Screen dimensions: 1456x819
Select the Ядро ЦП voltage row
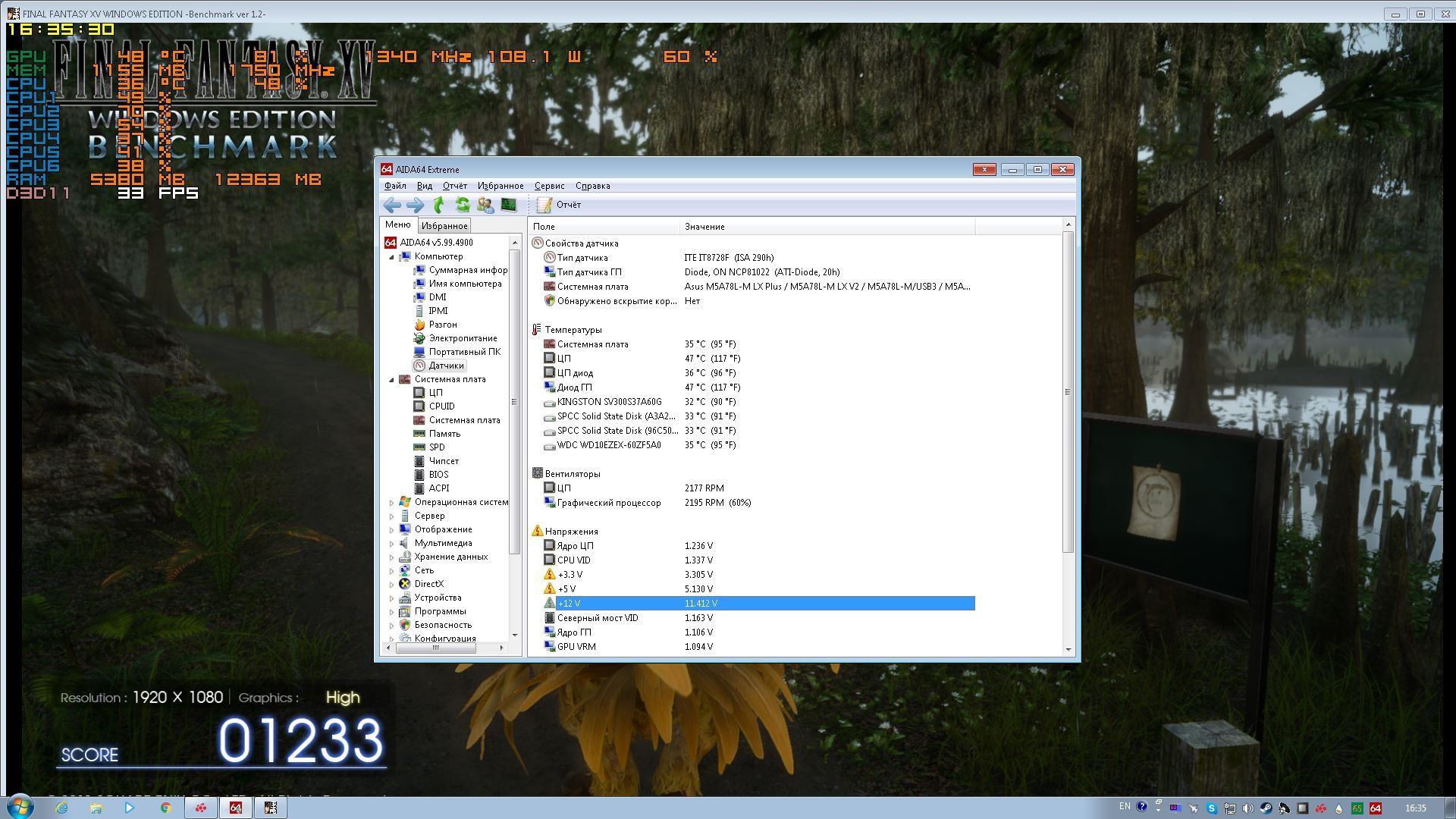coord(758,546)
